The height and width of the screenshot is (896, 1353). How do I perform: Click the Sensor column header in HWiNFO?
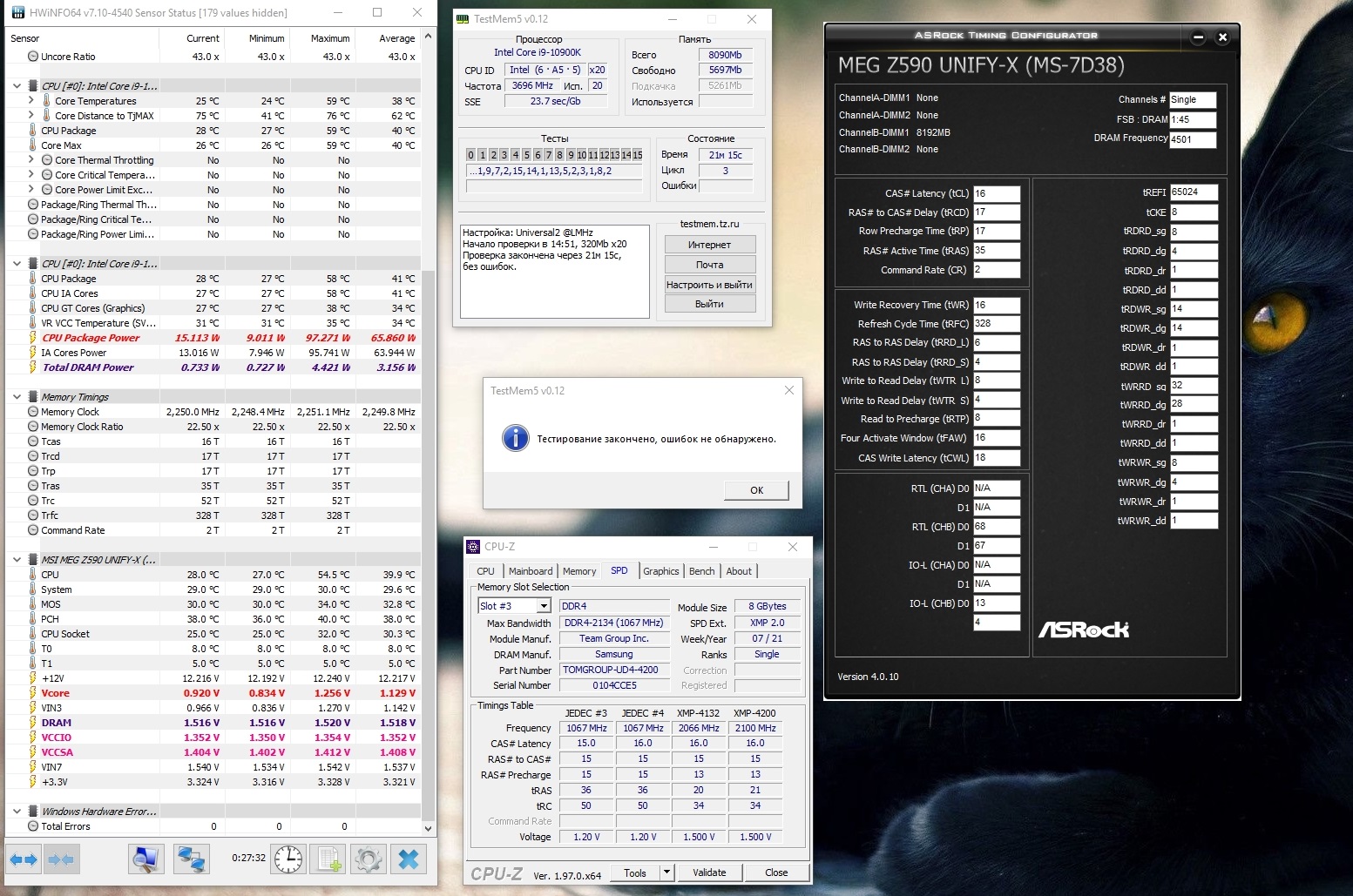(82, 38)
